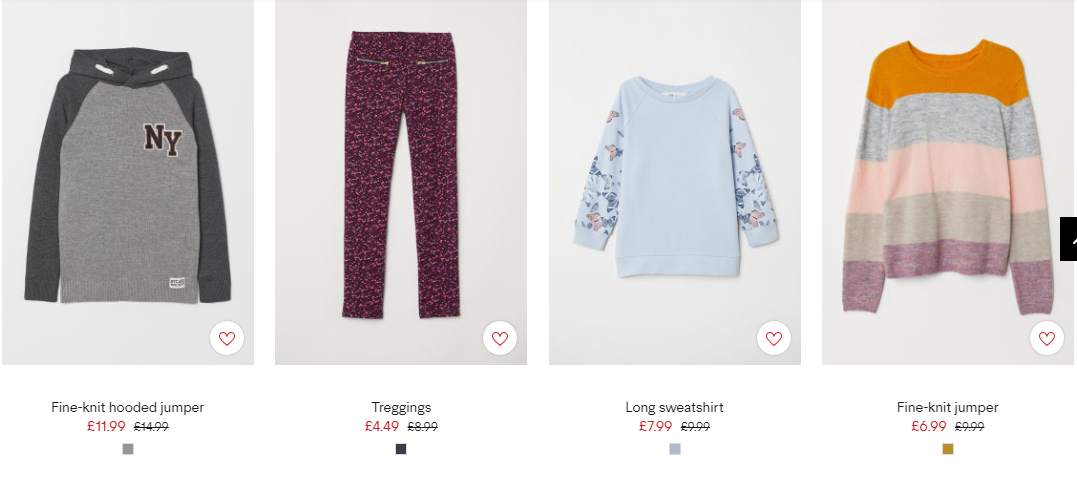The height and width of the screenshot is (481, 1077).
Task: Open the light blue butterfly sweatshirt image
Action: [674, 182]
